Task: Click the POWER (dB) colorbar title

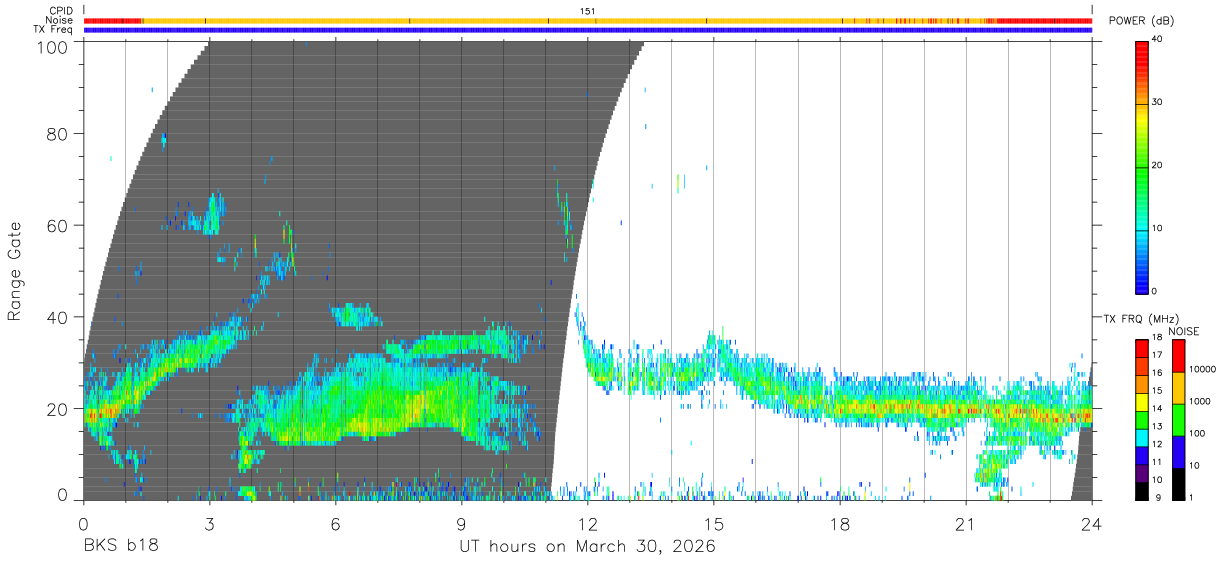Action: coord(1141,21)
